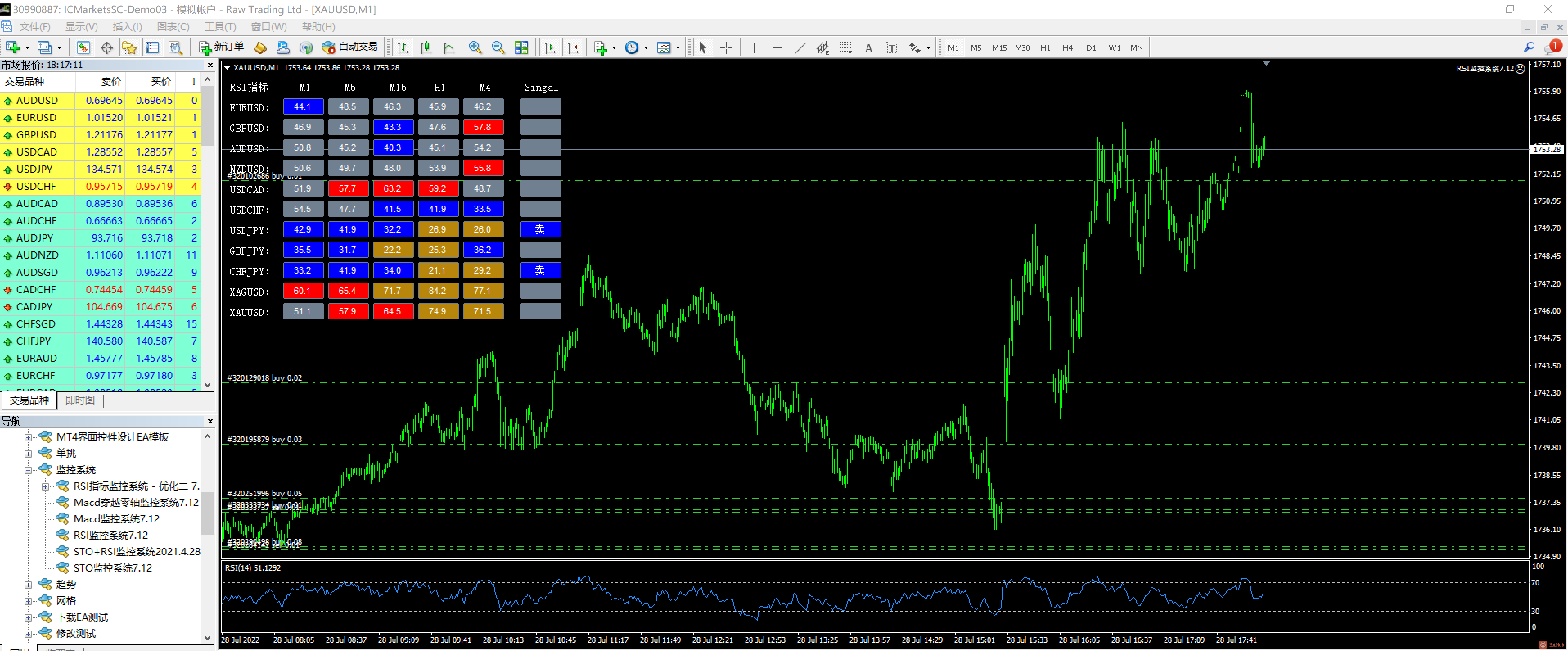
Task: Open the 插入(I) menu
Action: (127, 27)
